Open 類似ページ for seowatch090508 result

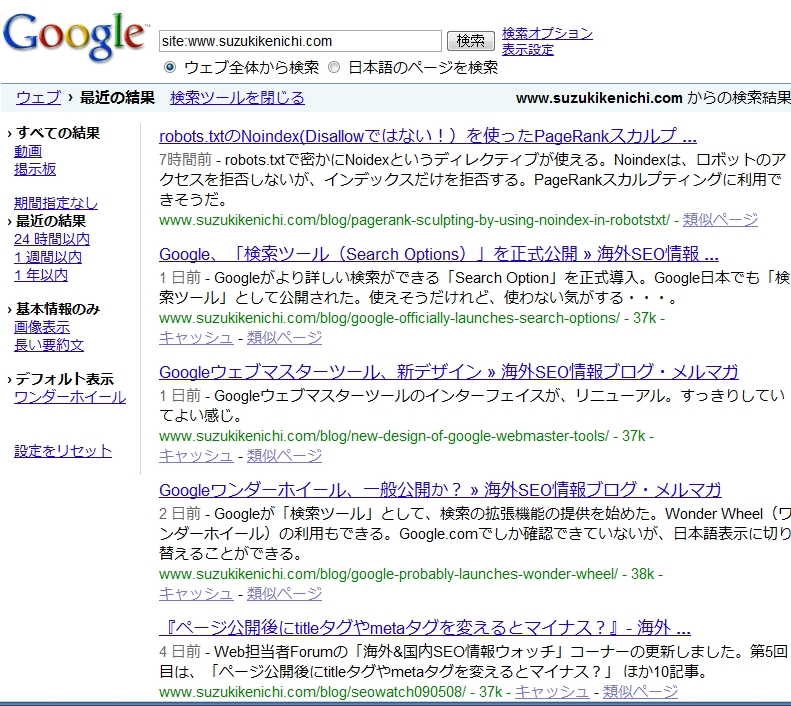click(640, 691)
